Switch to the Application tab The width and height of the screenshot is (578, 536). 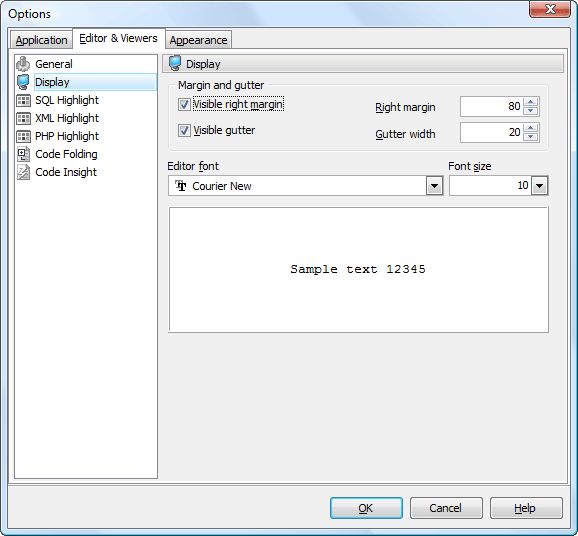click(x=41, y=40)
